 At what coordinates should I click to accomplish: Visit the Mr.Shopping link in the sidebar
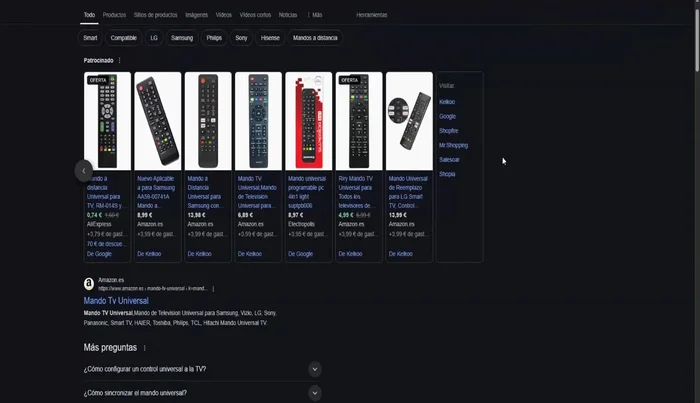click(453, 145)
